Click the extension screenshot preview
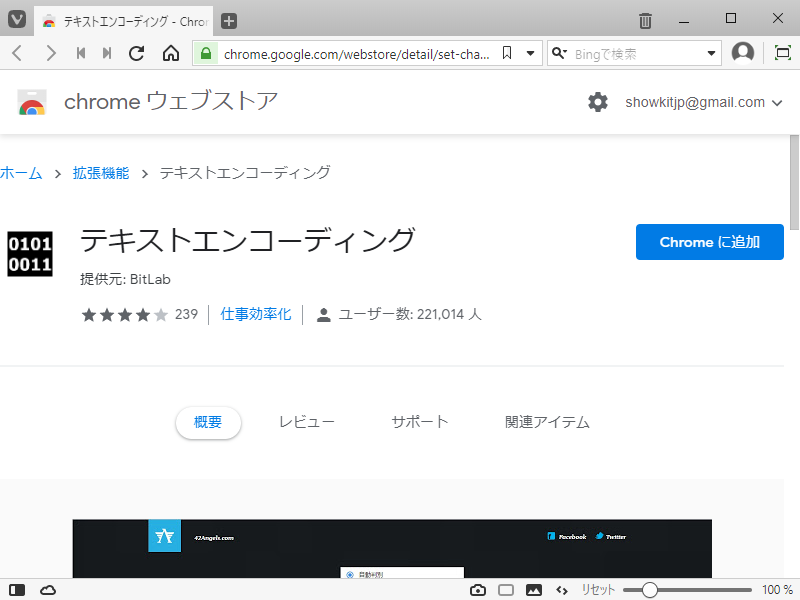 coord(392,549)
